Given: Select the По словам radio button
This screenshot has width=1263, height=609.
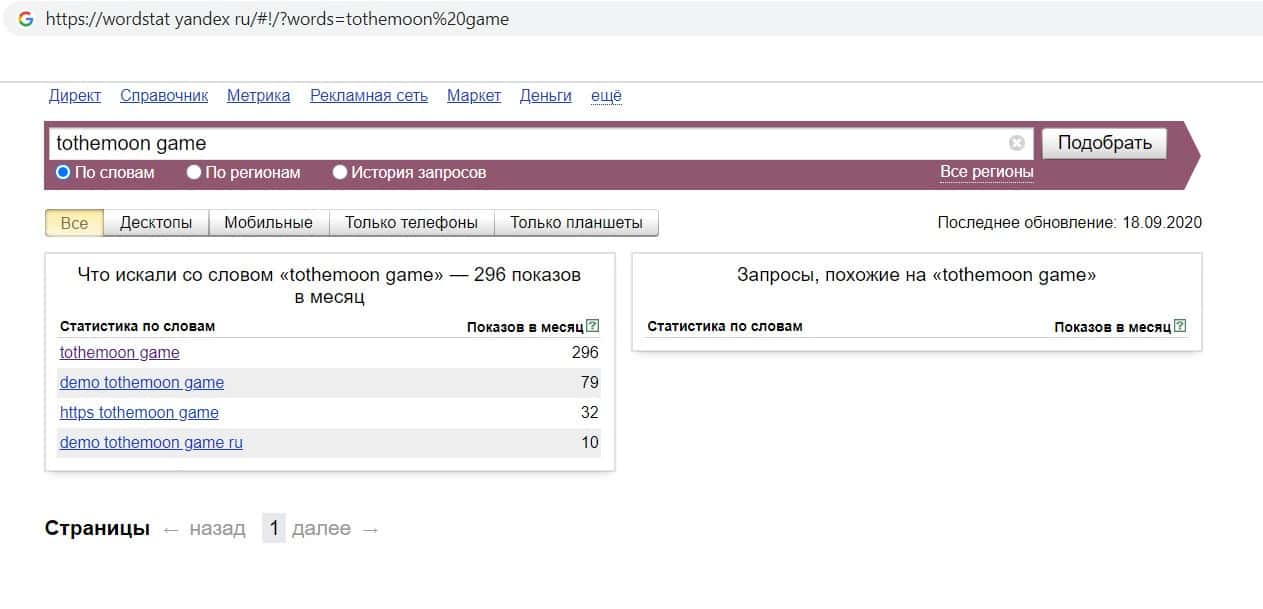Looking at the screenshot, I should click(63, 172).
